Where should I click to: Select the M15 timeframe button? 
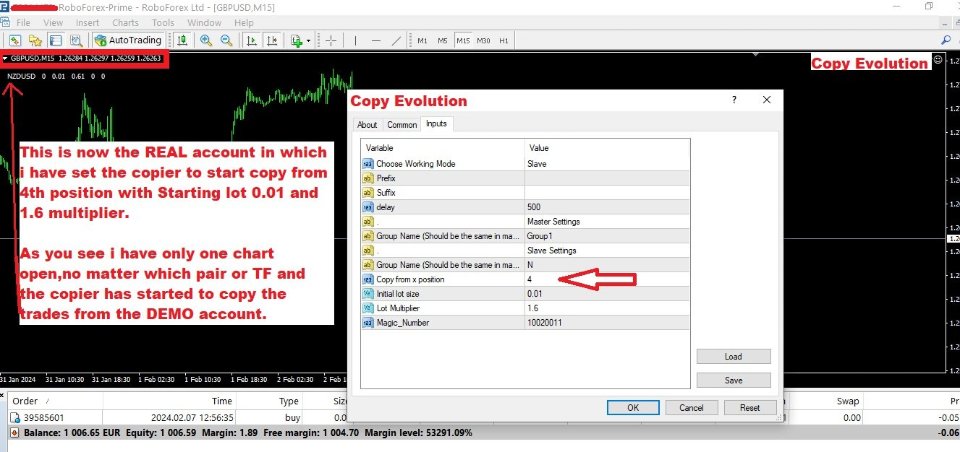click(x=463, y=40)
